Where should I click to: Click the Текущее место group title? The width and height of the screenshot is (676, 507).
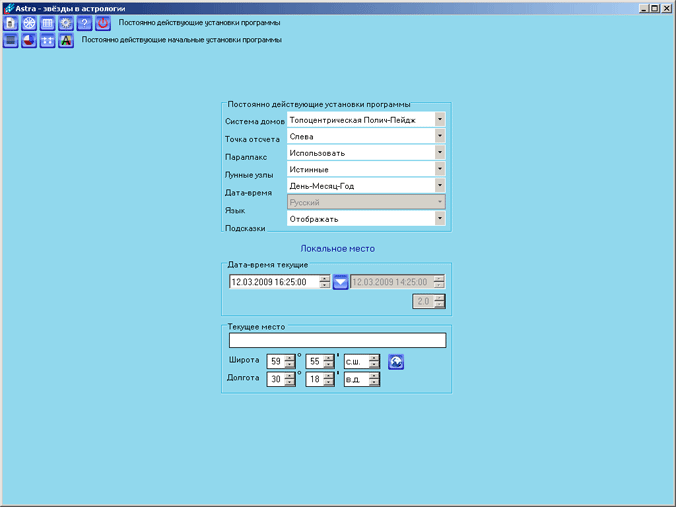[x=256, y=327]
